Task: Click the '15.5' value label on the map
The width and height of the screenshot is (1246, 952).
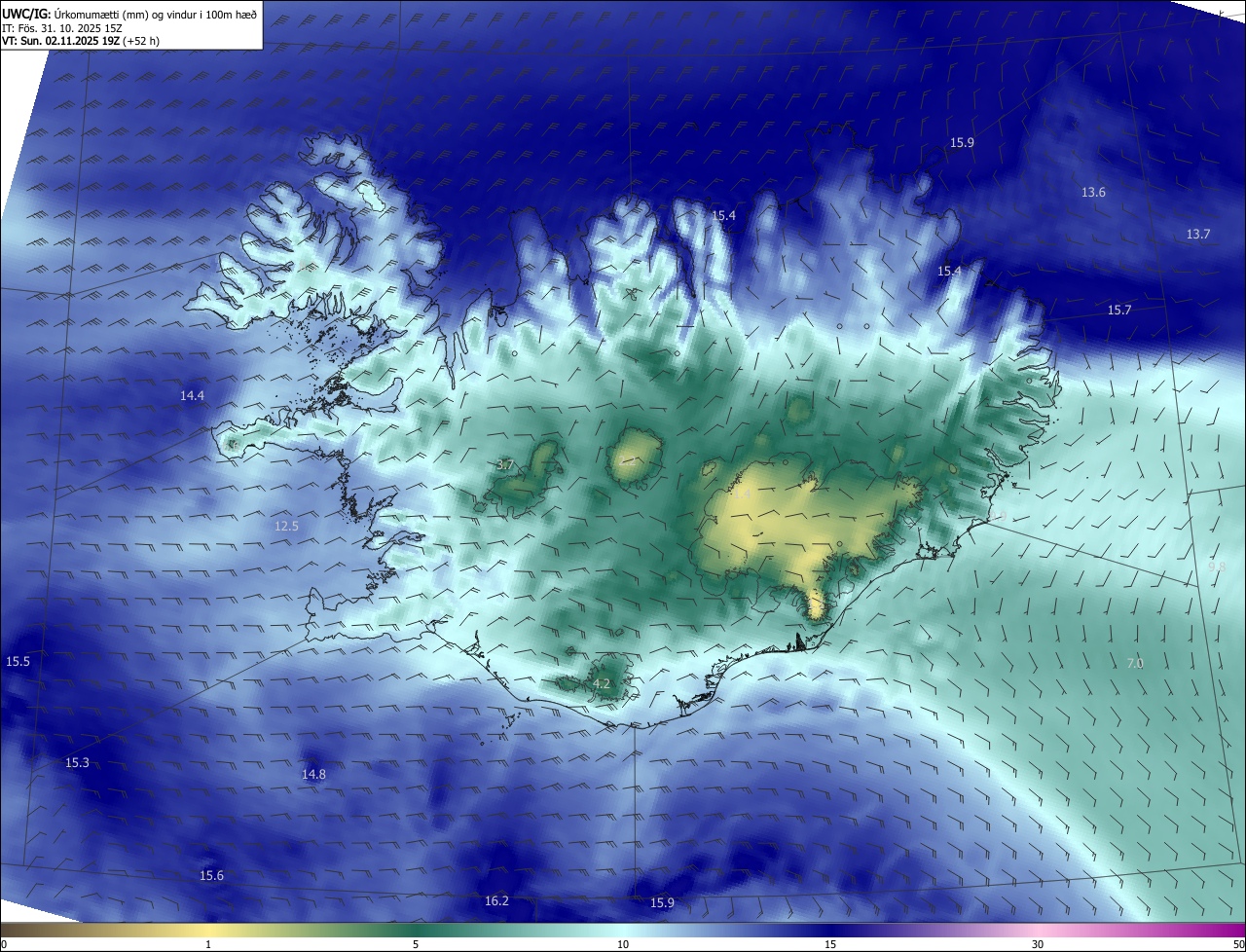Action: click(18, 662)
